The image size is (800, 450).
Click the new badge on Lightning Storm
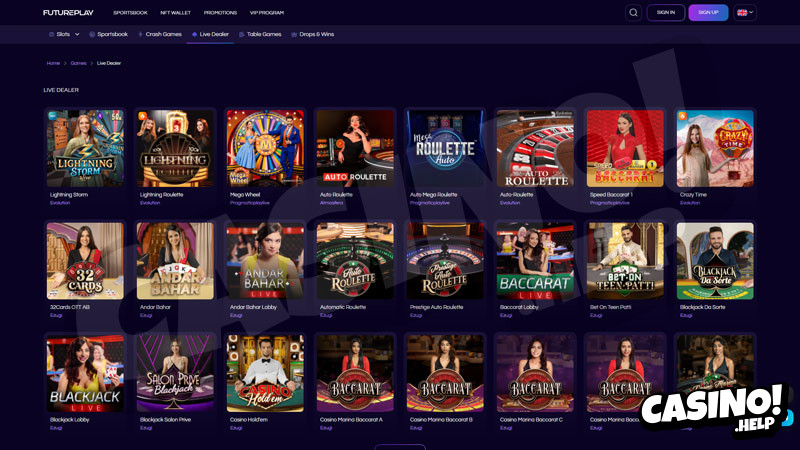[x=53, y=116]
